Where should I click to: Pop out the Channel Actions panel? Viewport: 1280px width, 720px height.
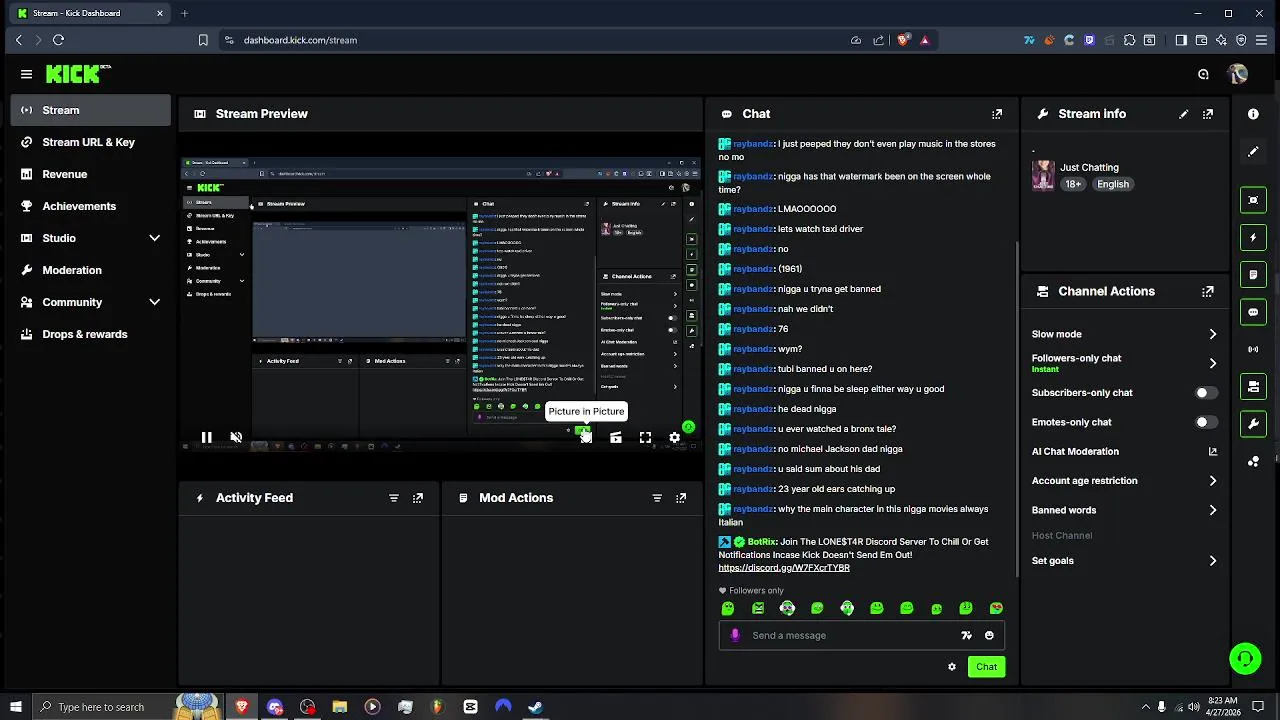[1208, 291]
